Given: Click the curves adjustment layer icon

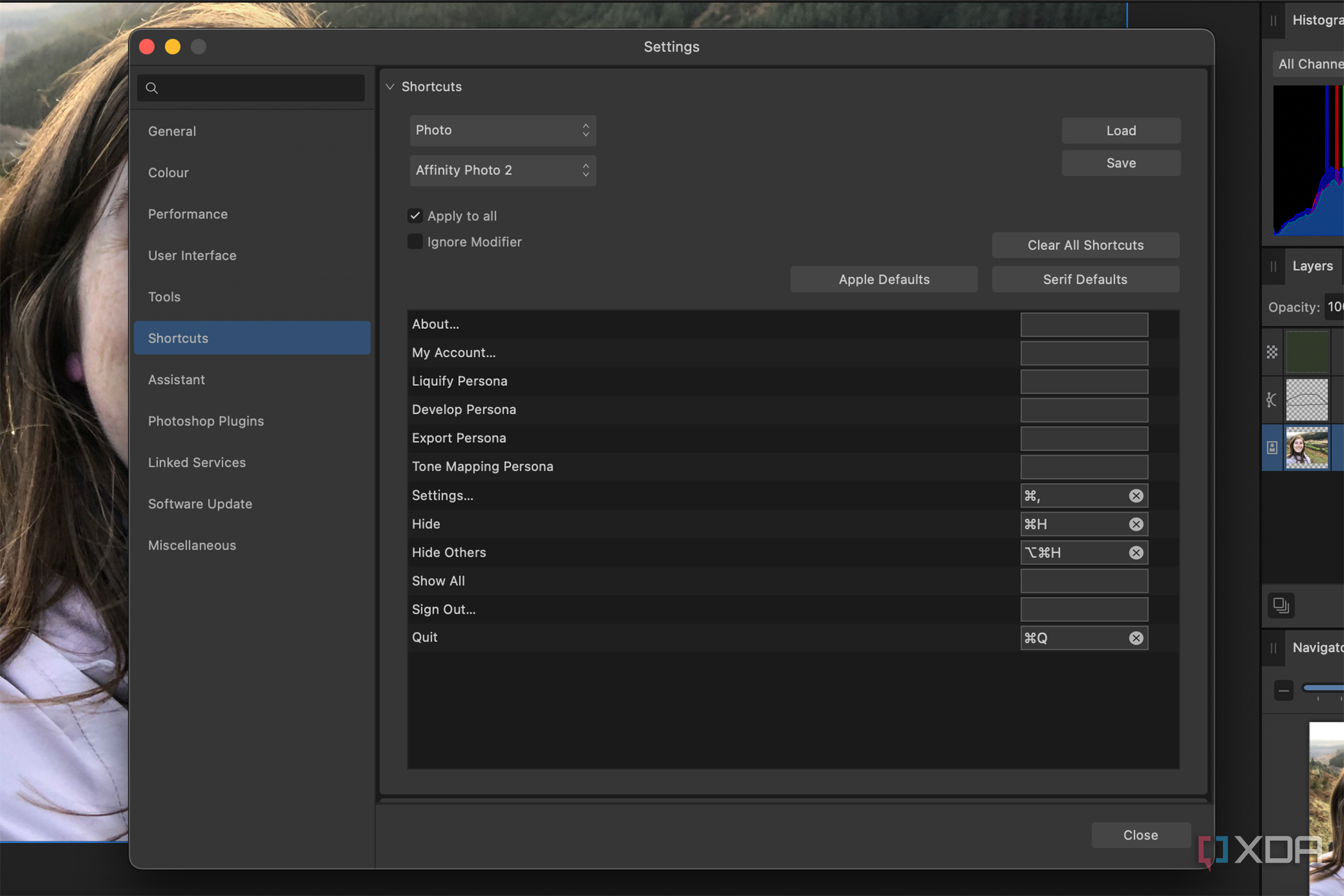Looking at the screenshot, I should [x=1272, y=399].
